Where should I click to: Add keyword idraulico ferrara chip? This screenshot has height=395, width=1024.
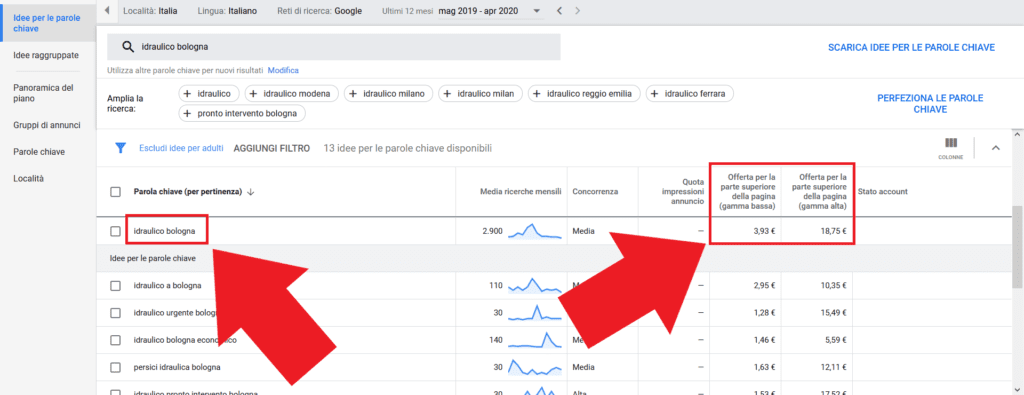(690, 94)
